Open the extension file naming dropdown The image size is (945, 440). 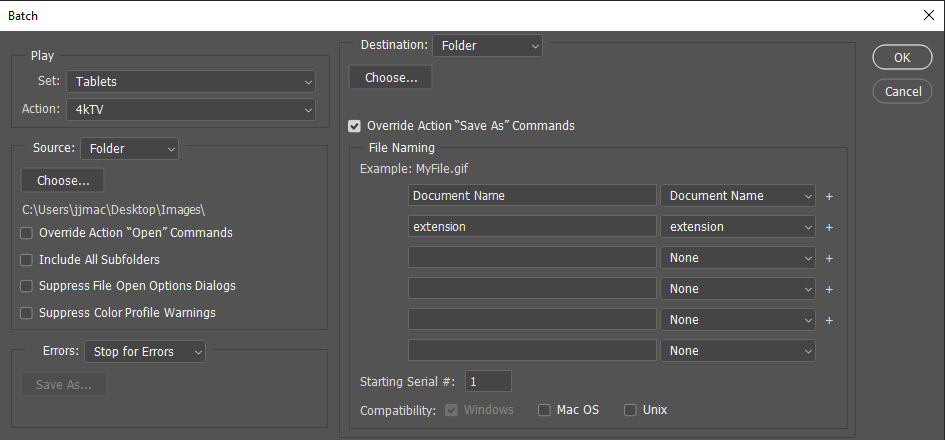[x=738, y=227]
